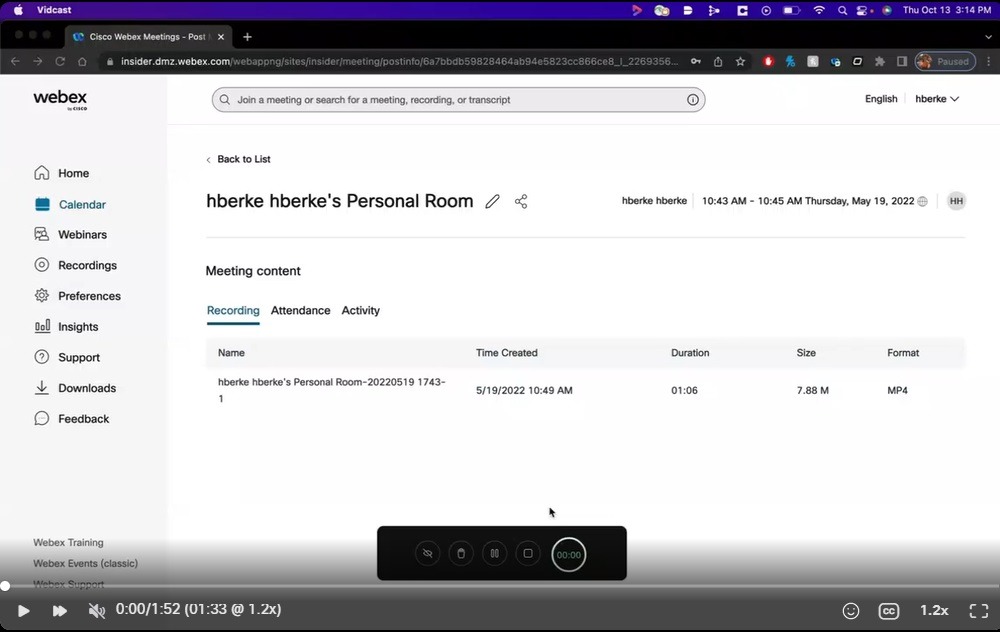Open the emoji reaction button
The width and height of the screenshot is (1000, 632).
pos(851,611)
